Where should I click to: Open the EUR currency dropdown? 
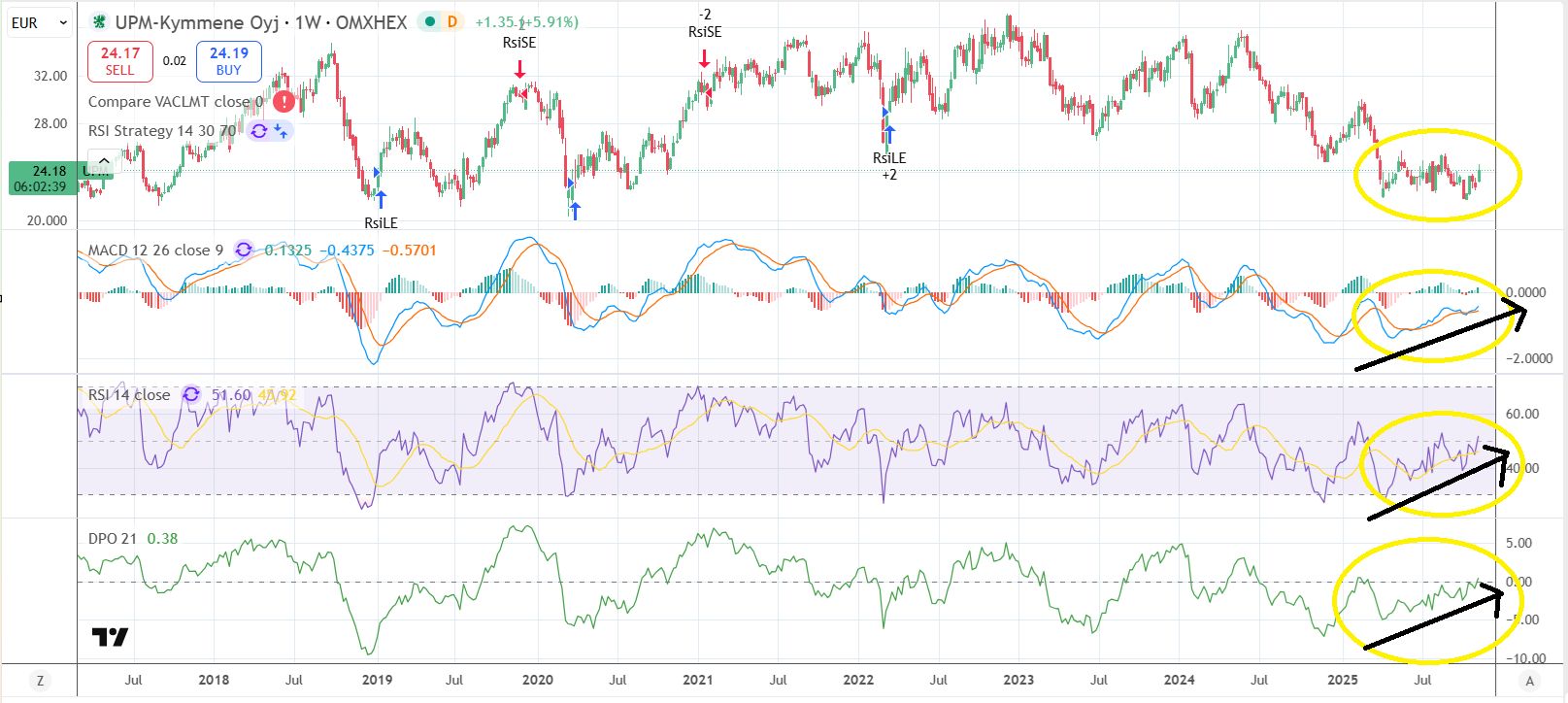39,22
